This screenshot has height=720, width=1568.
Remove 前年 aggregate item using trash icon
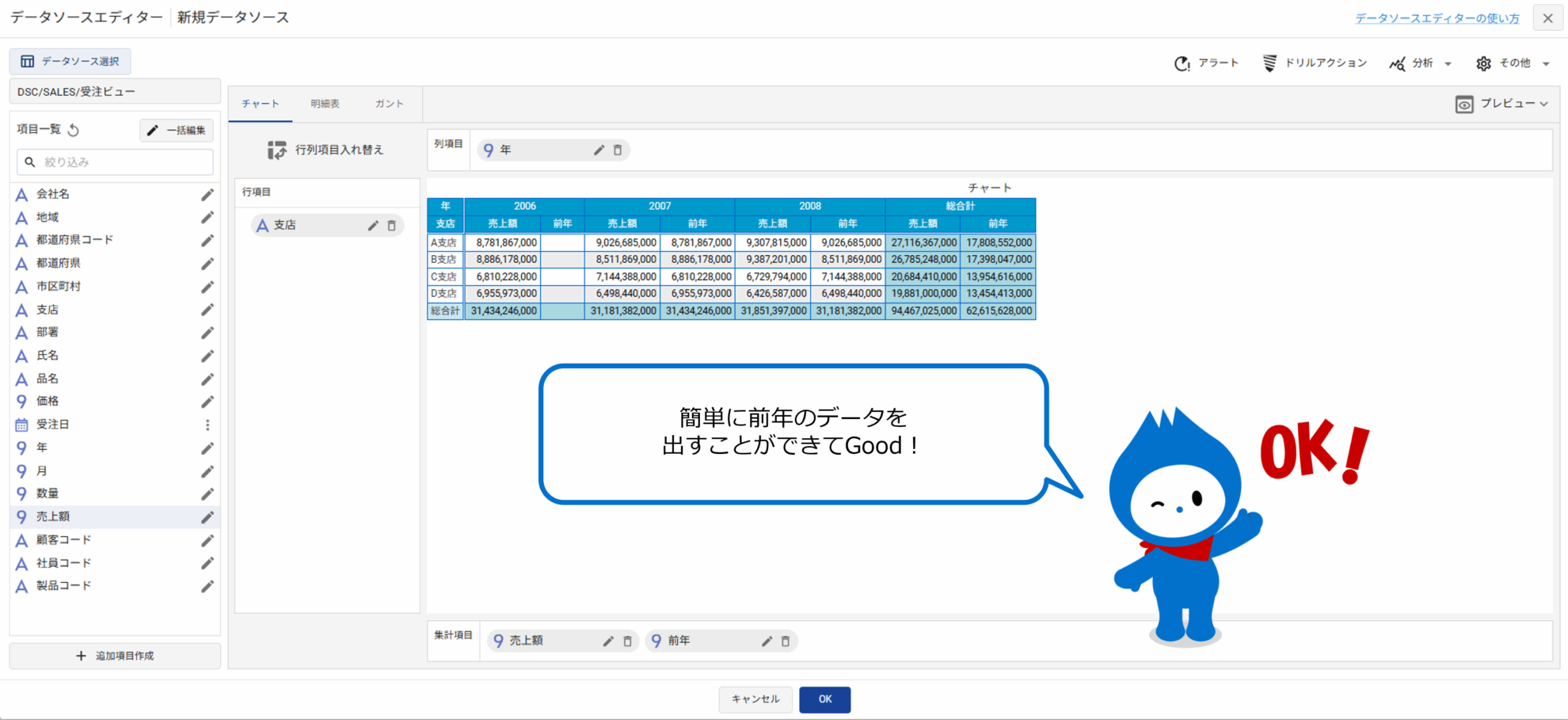[786, 641]
